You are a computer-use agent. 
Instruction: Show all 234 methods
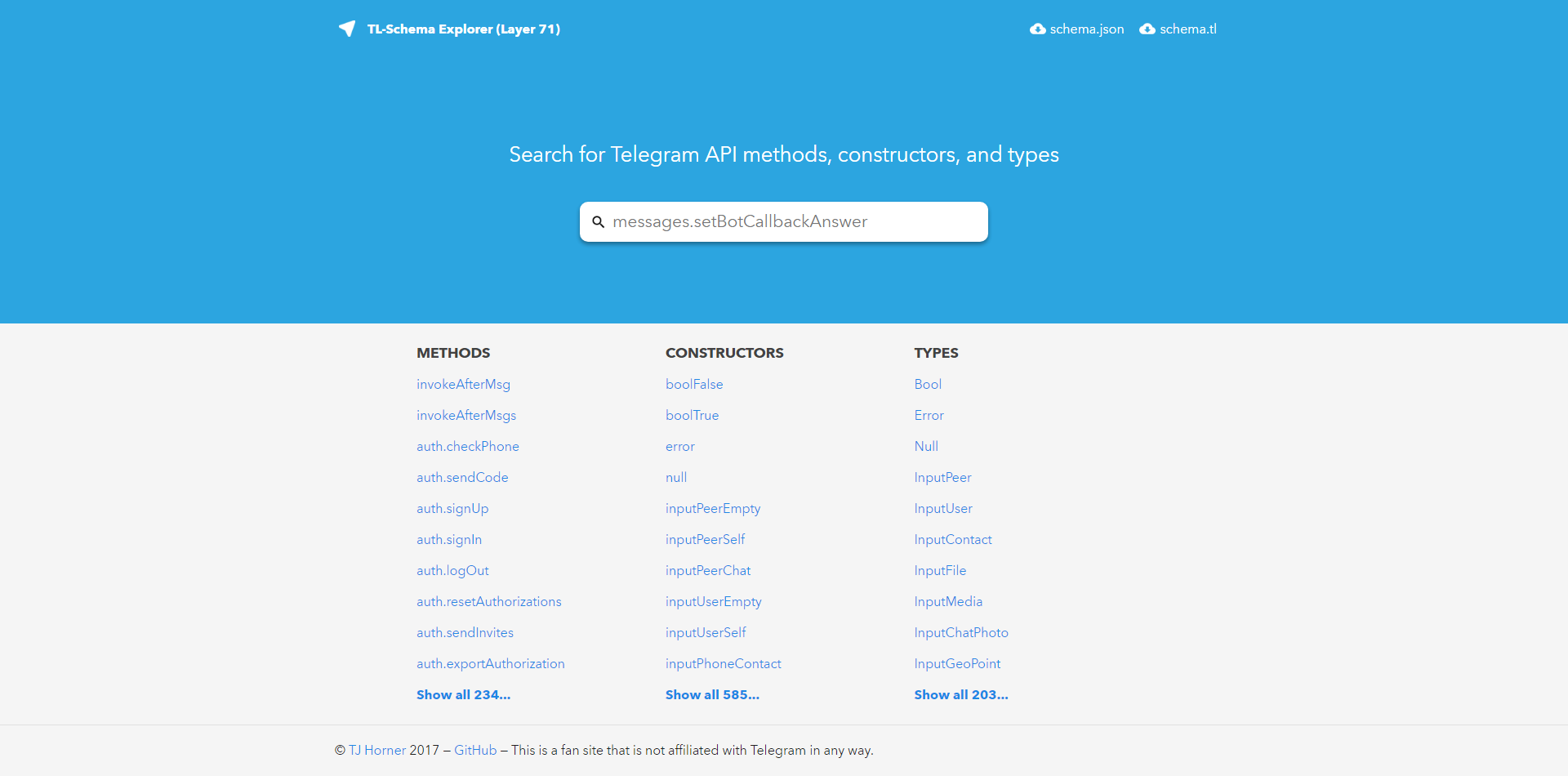pyautogui.click(x=463, y=694)
